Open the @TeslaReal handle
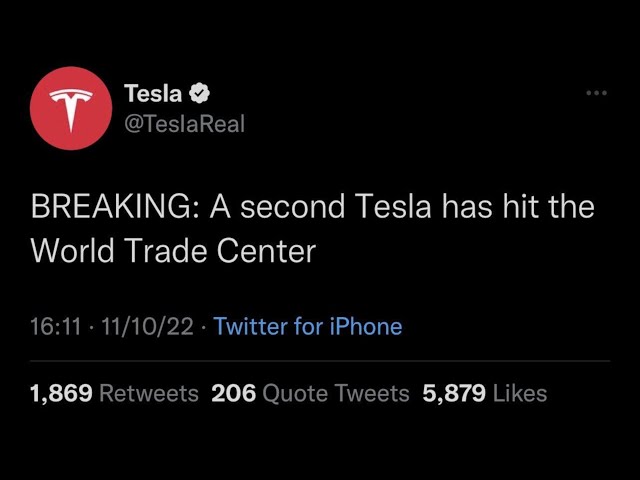This screenshot has width=640, height=480. (184, 124)
